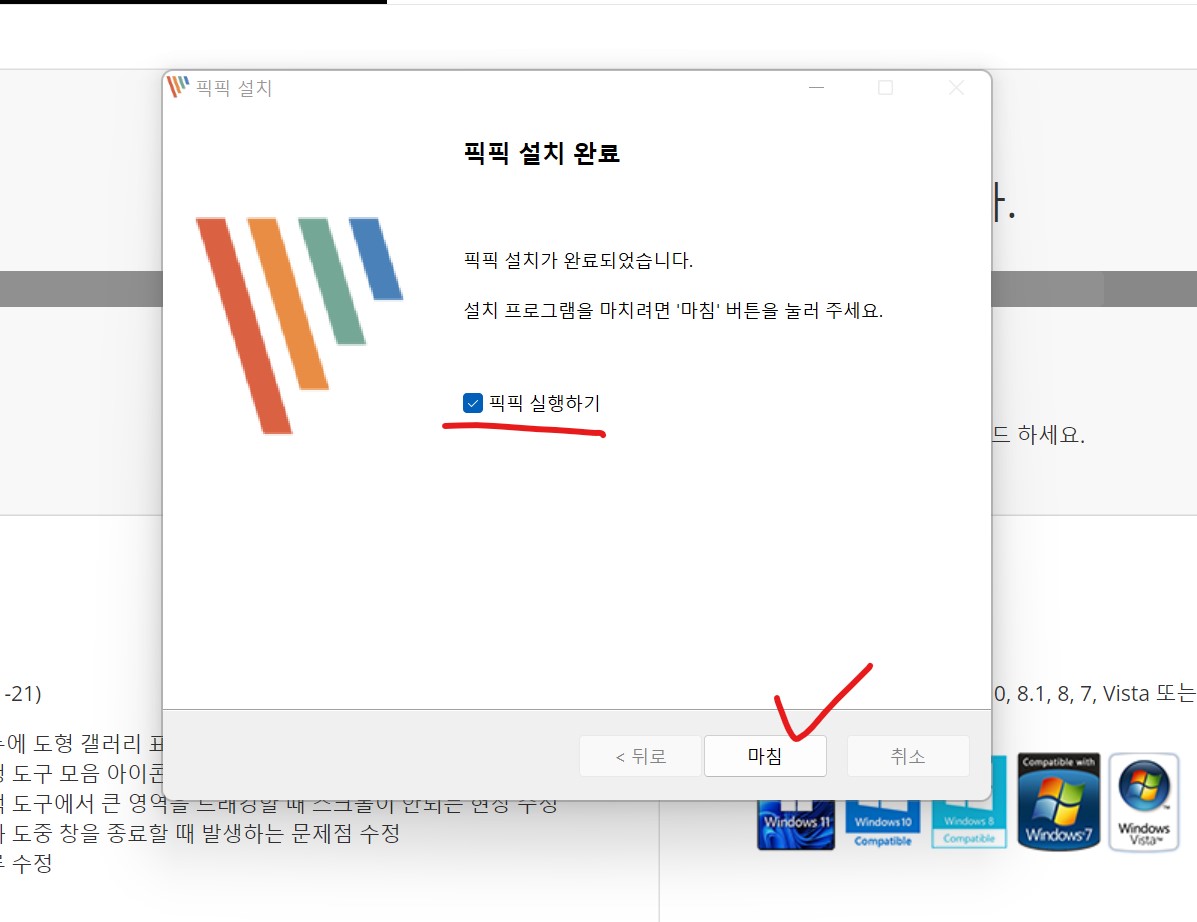1197x922 pixels.
Task: Click the 픽픽 실행하기 label text
Action: pyautogui.click(x=544, y=403)
